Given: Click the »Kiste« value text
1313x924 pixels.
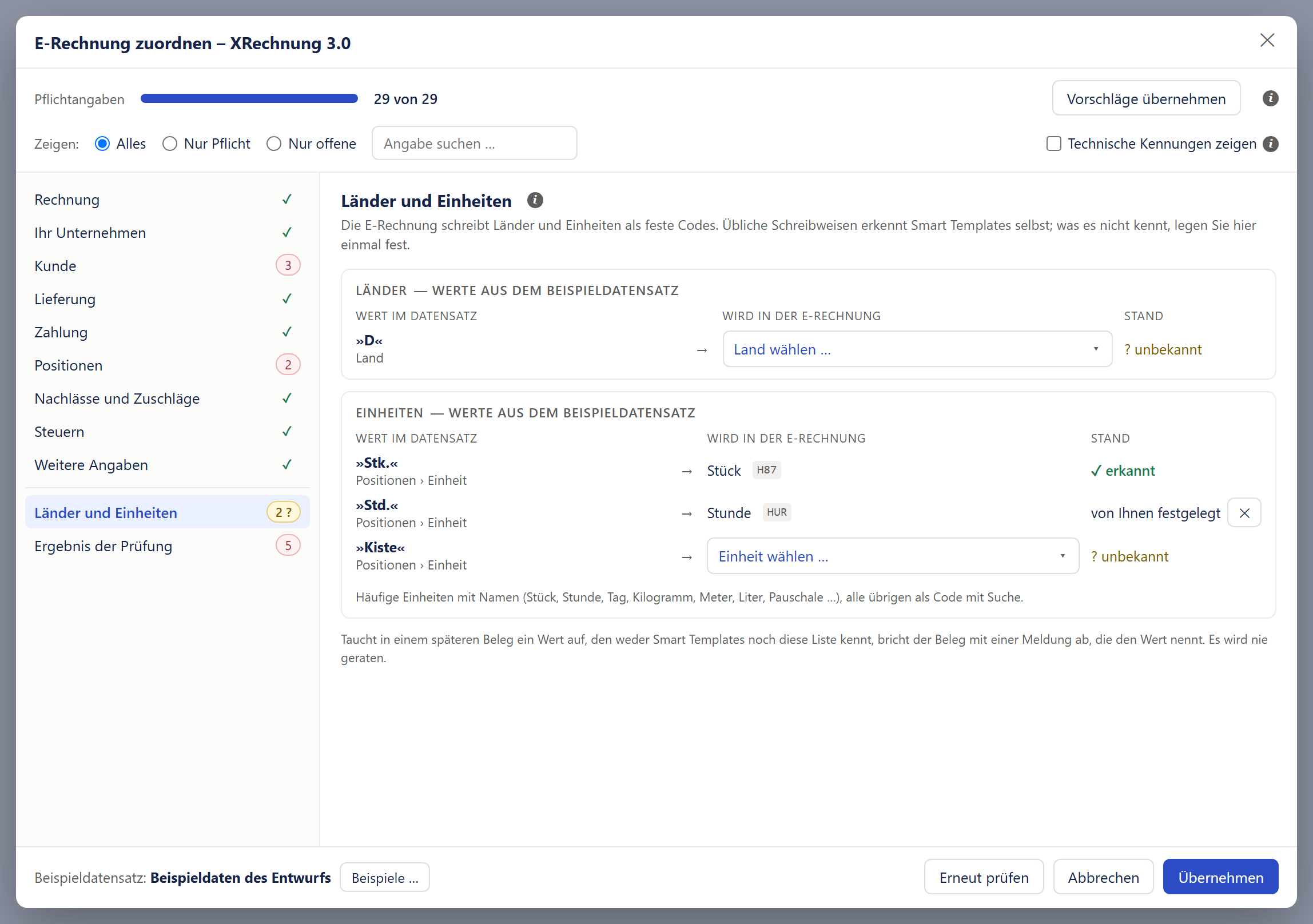Looking at the screenshot, I should click(x=380, y=547).
